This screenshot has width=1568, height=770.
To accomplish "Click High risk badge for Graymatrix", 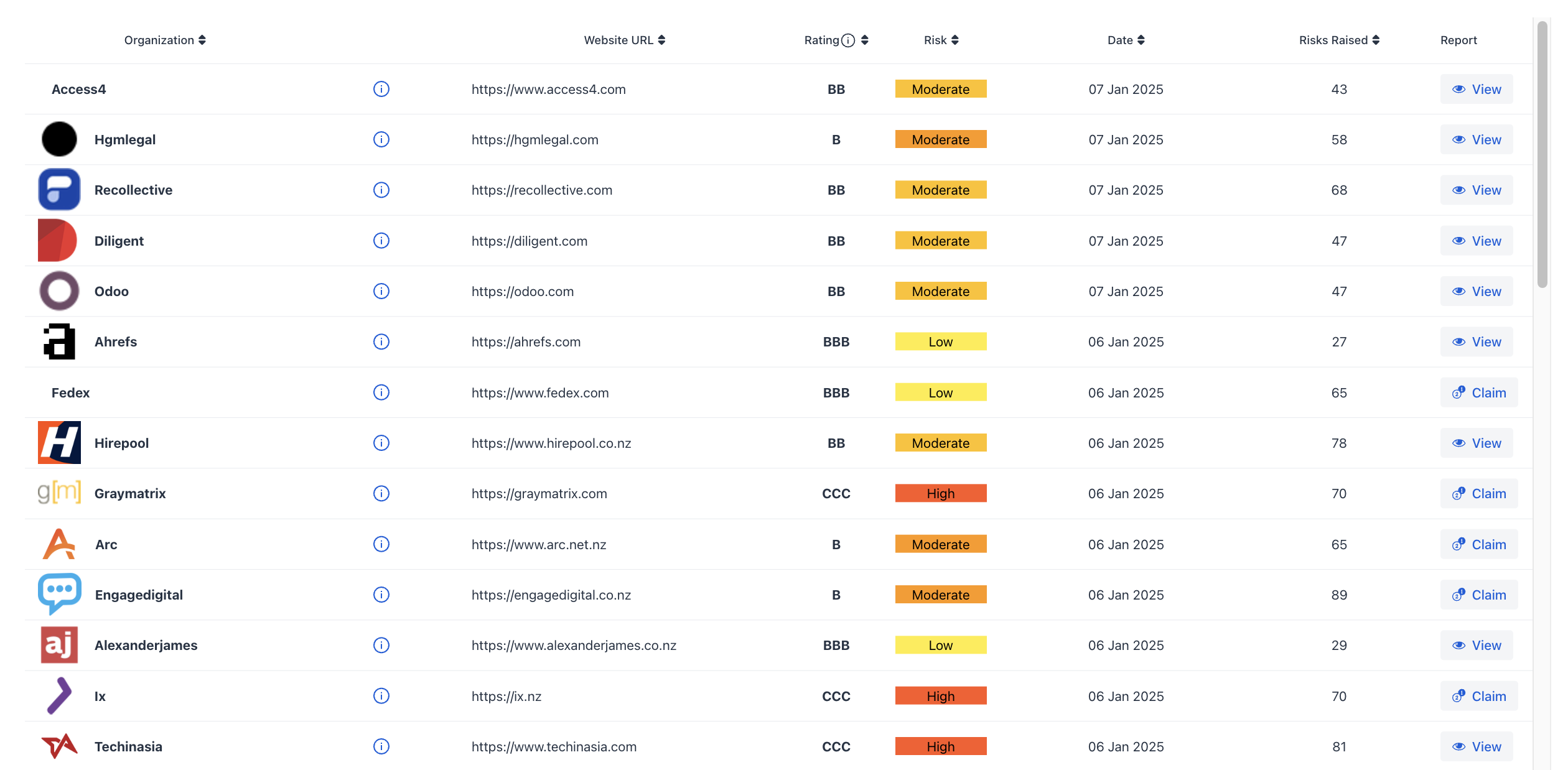I will (941, 493).
